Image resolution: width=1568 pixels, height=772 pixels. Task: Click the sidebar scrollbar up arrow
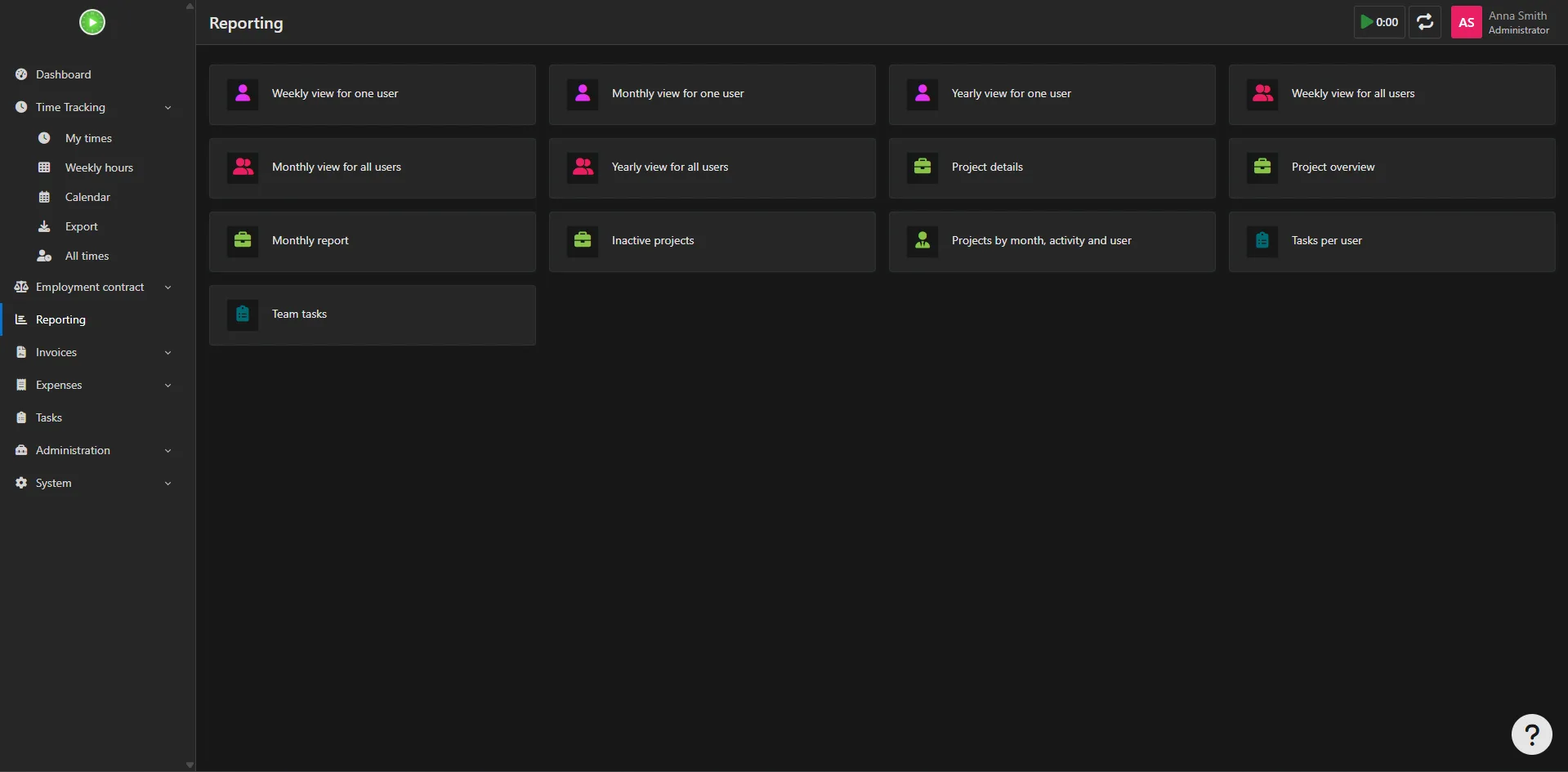[x=190, y=6]
